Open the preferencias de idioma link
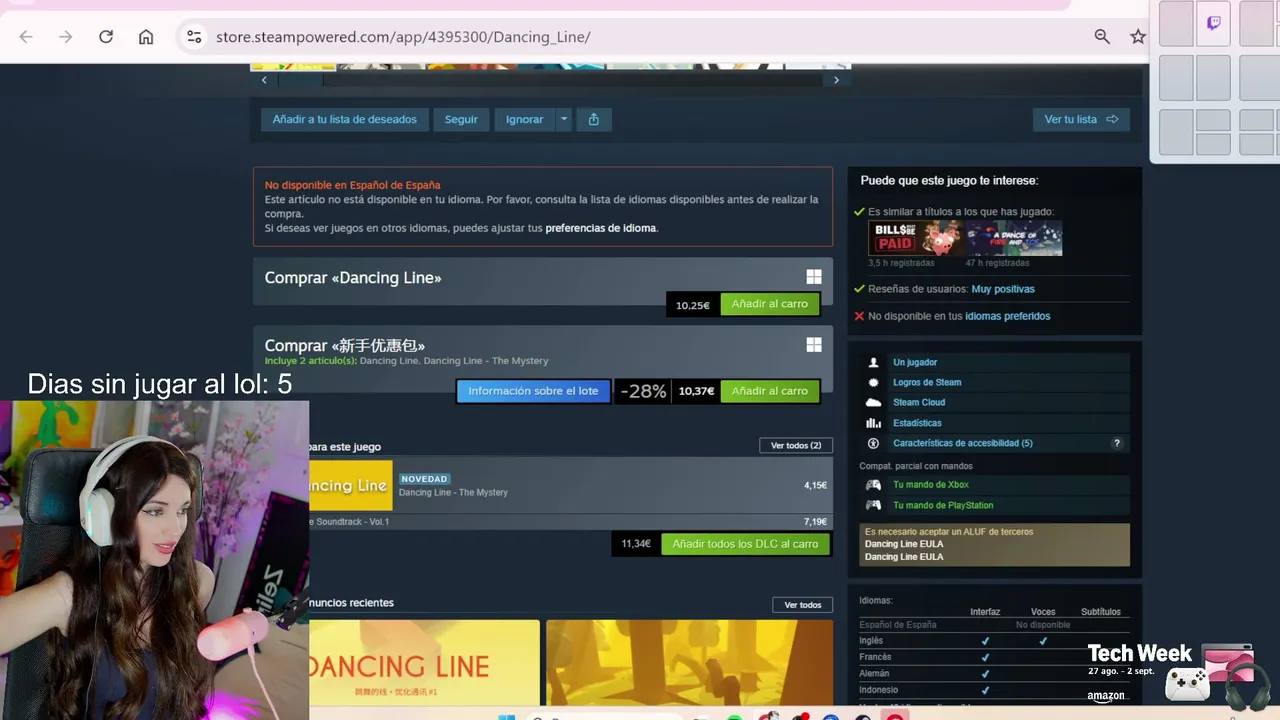This screenshot has height=720, width=1280. (601, 228)
